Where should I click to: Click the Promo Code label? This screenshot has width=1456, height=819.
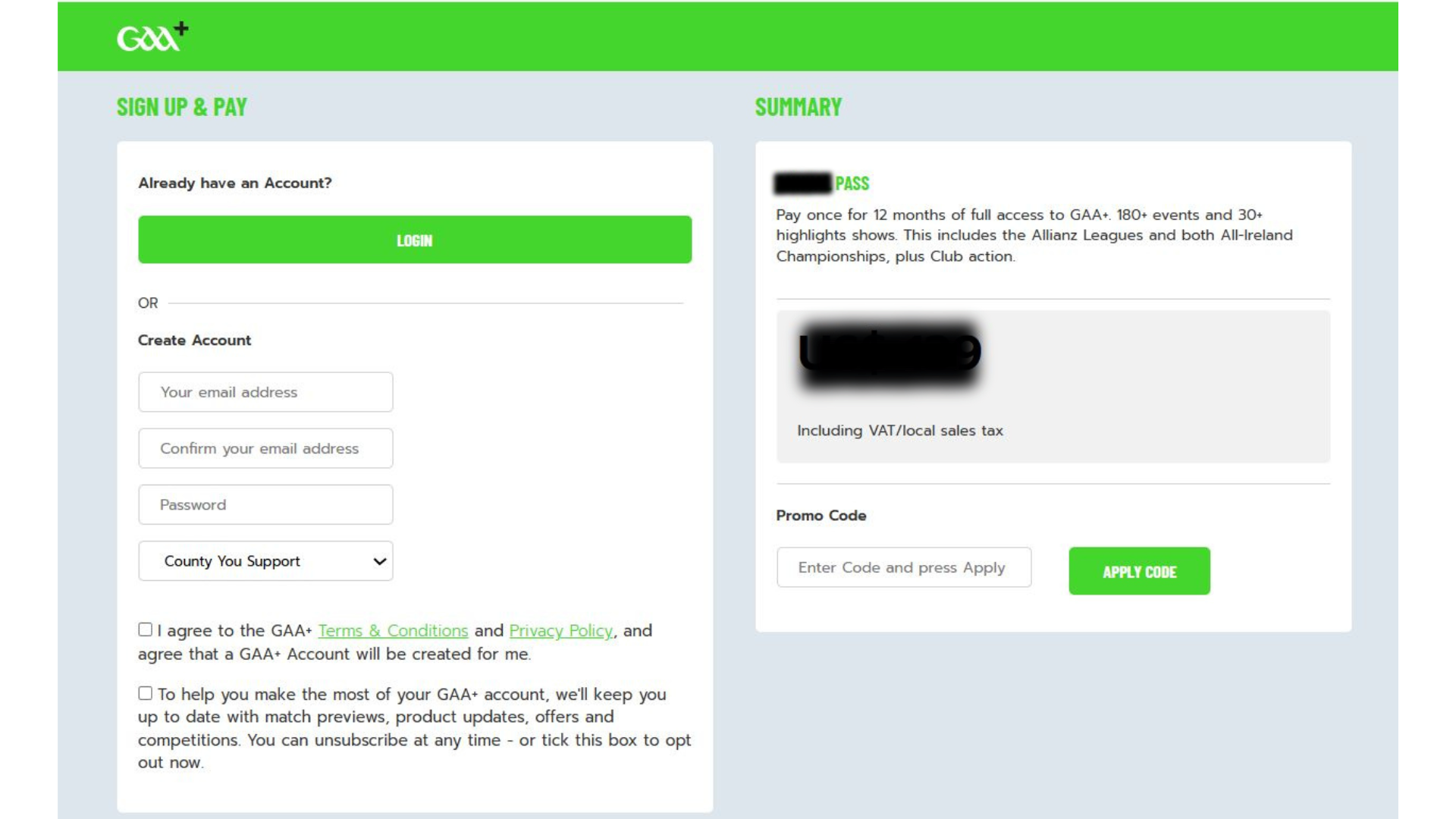pos(821,516)
